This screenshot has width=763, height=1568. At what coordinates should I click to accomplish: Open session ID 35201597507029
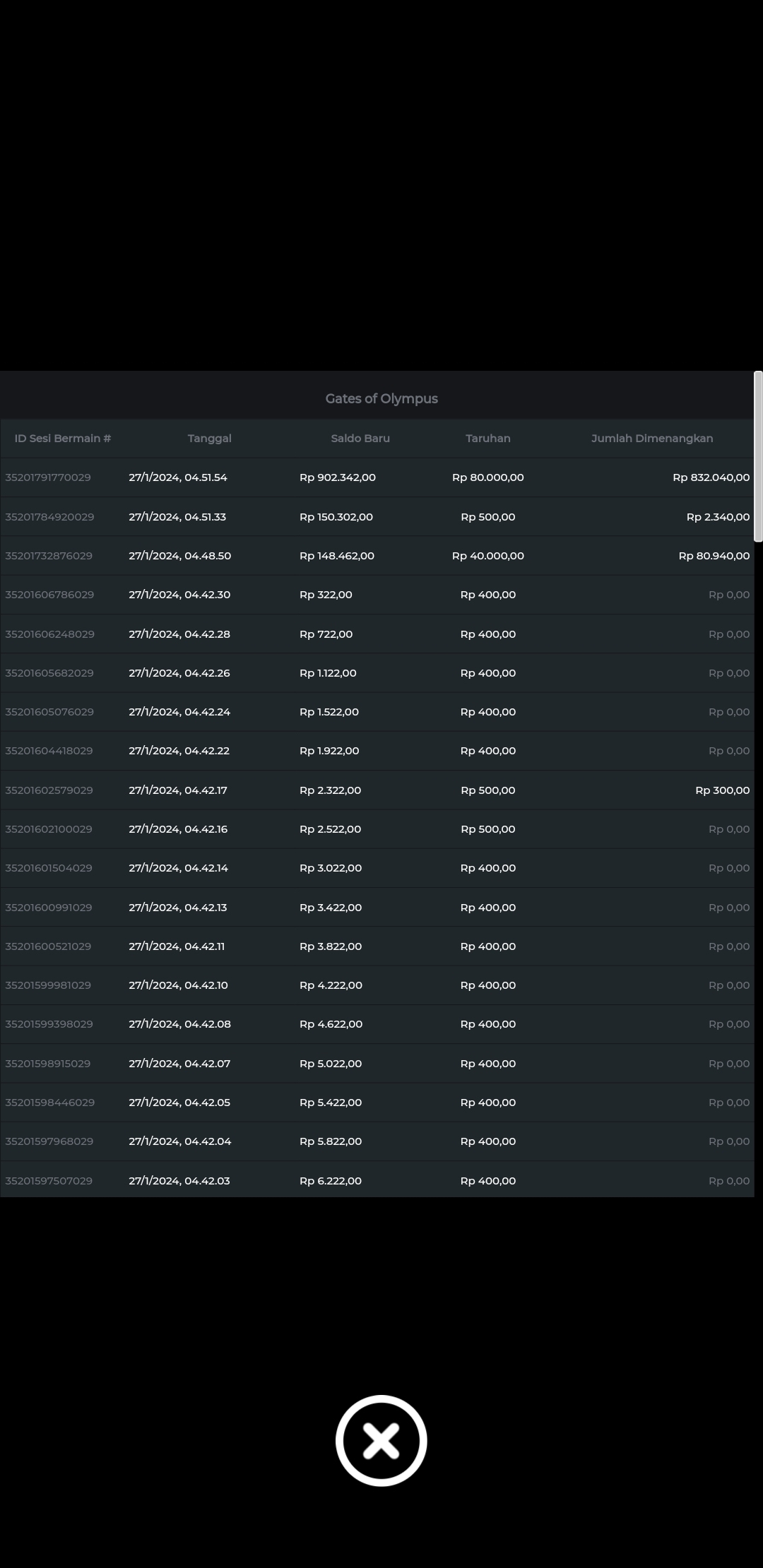click(49, 1181)
